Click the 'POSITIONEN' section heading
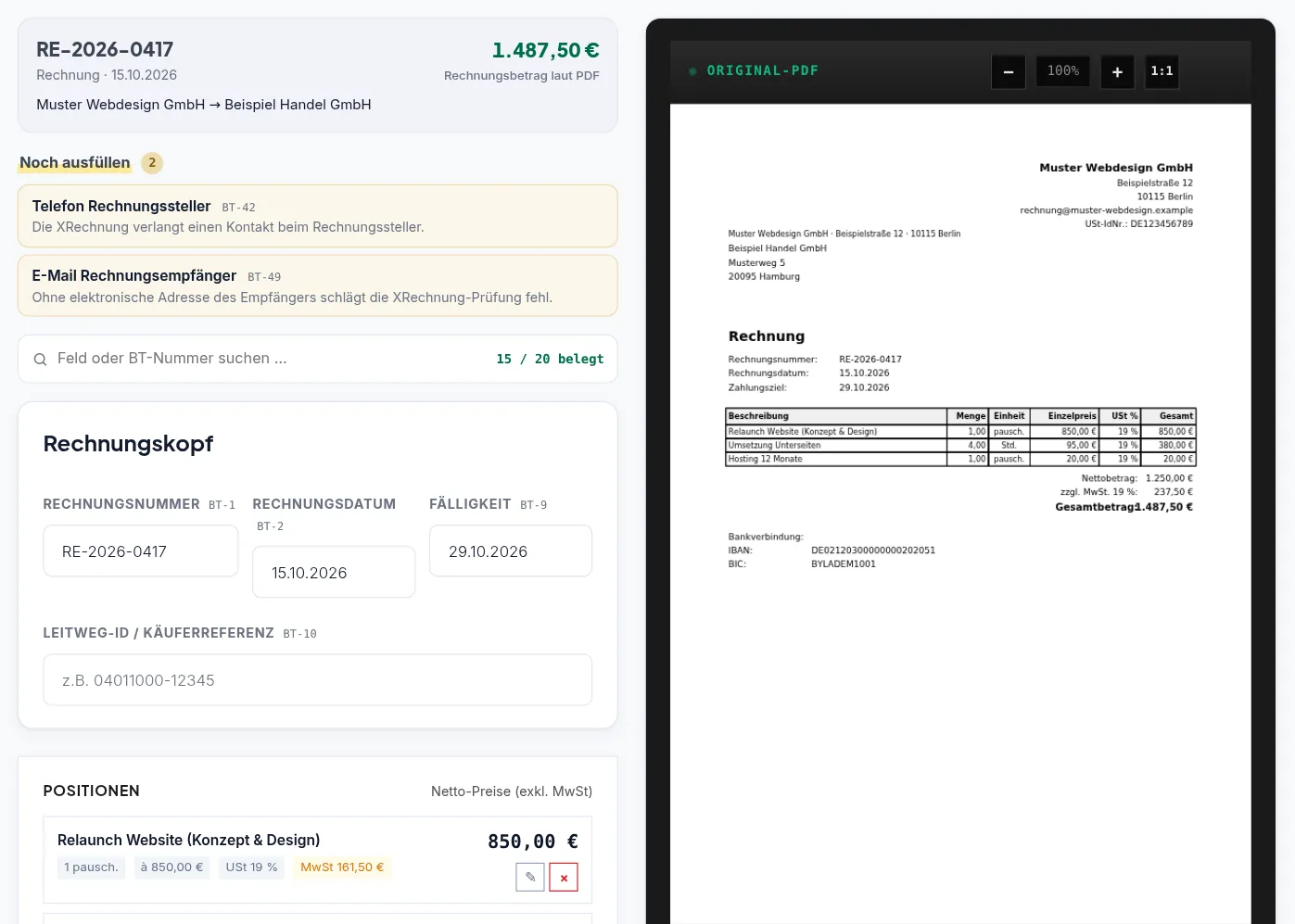 (x=92, y=791)
